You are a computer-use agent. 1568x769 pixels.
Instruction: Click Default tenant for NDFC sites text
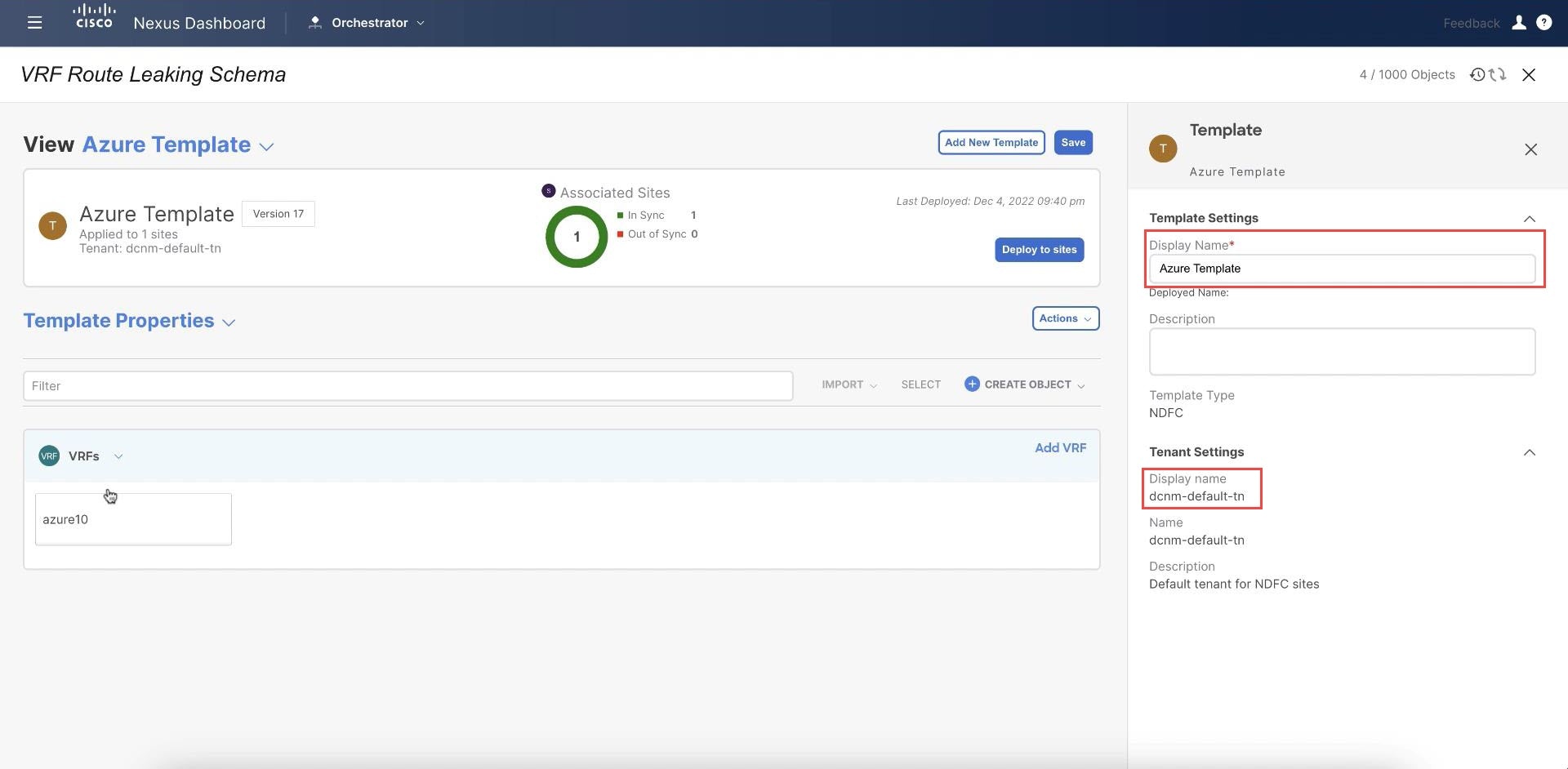coord(1233,585)
